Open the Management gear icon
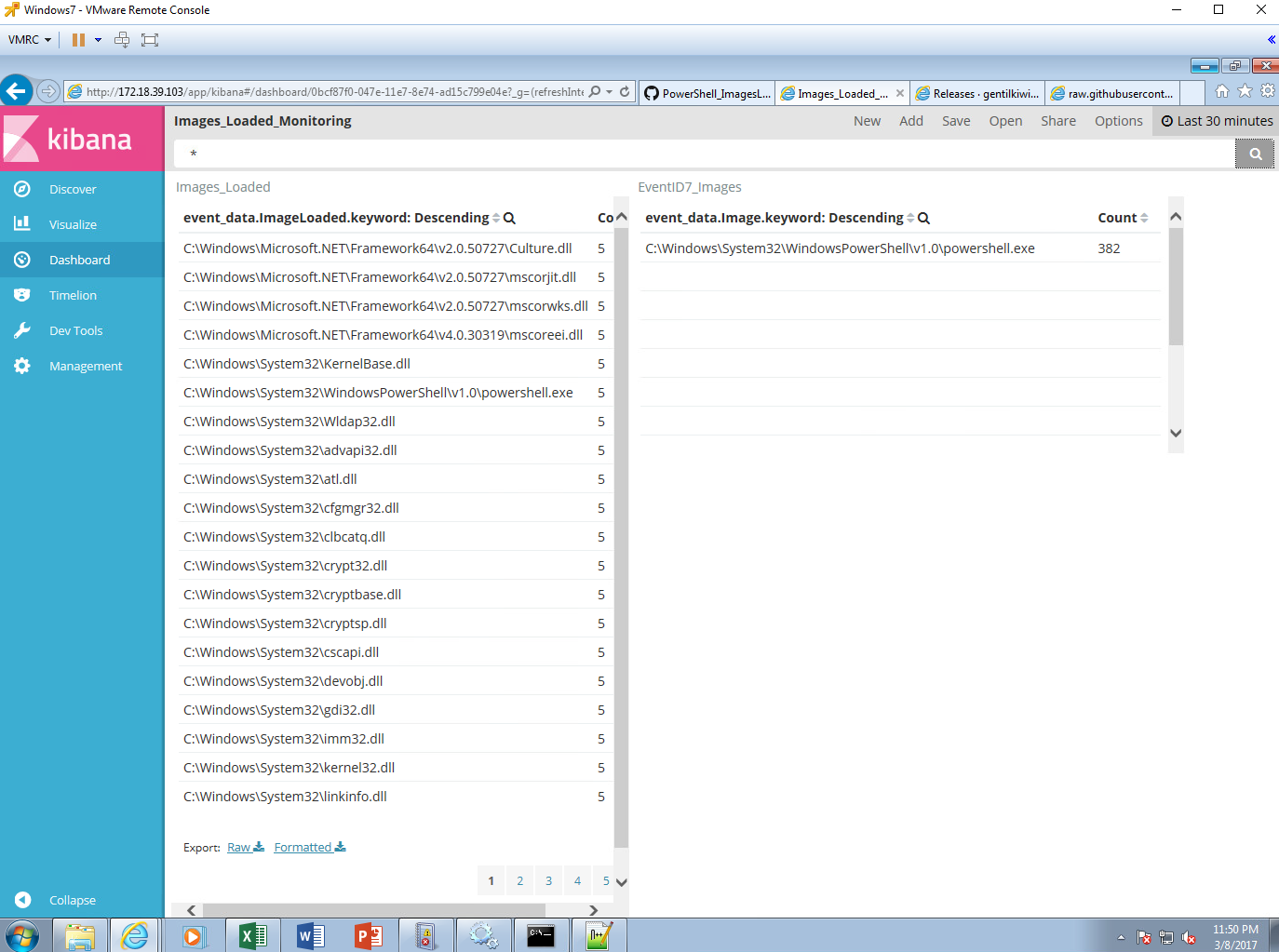The width and height of the screenshot is (1279, 952). coord(22,366)
